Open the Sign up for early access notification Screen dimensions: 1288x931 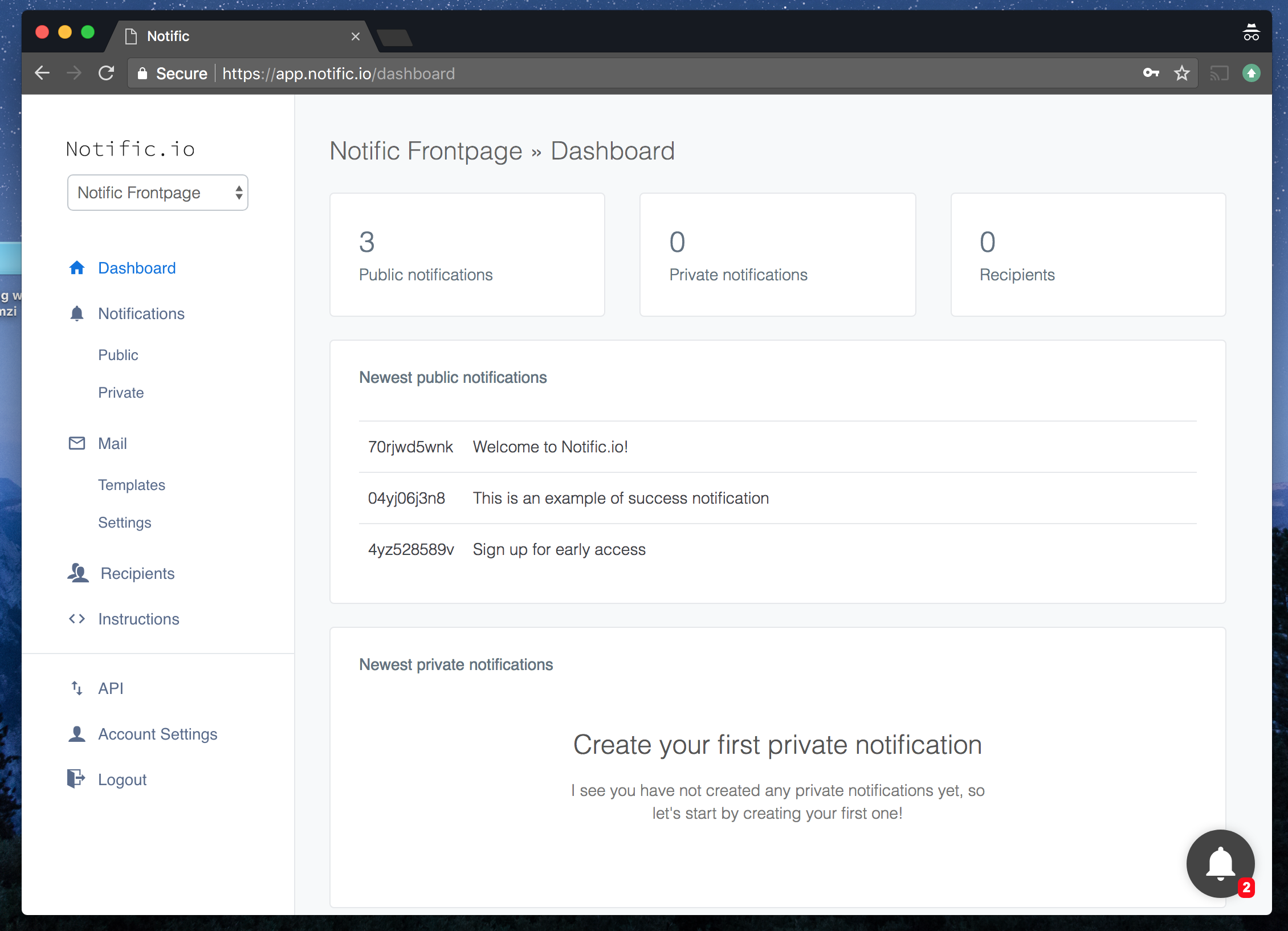click(559, 549)
